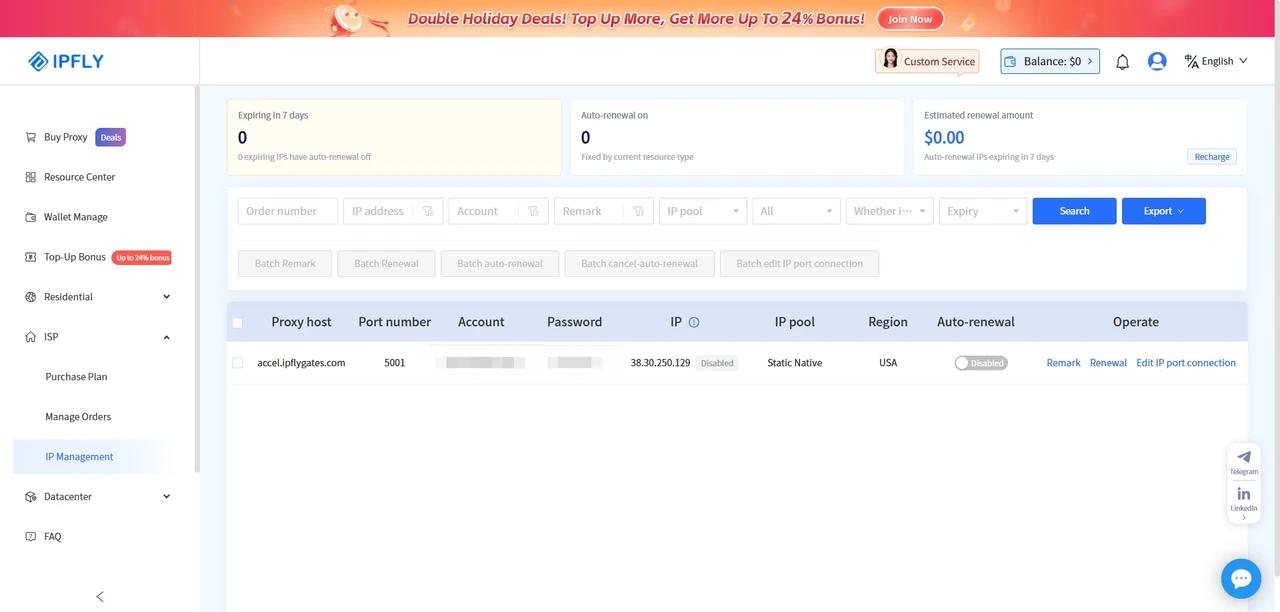Open Purchase Plan in sidebar
Screen dimensions: 1280x612
76,377
